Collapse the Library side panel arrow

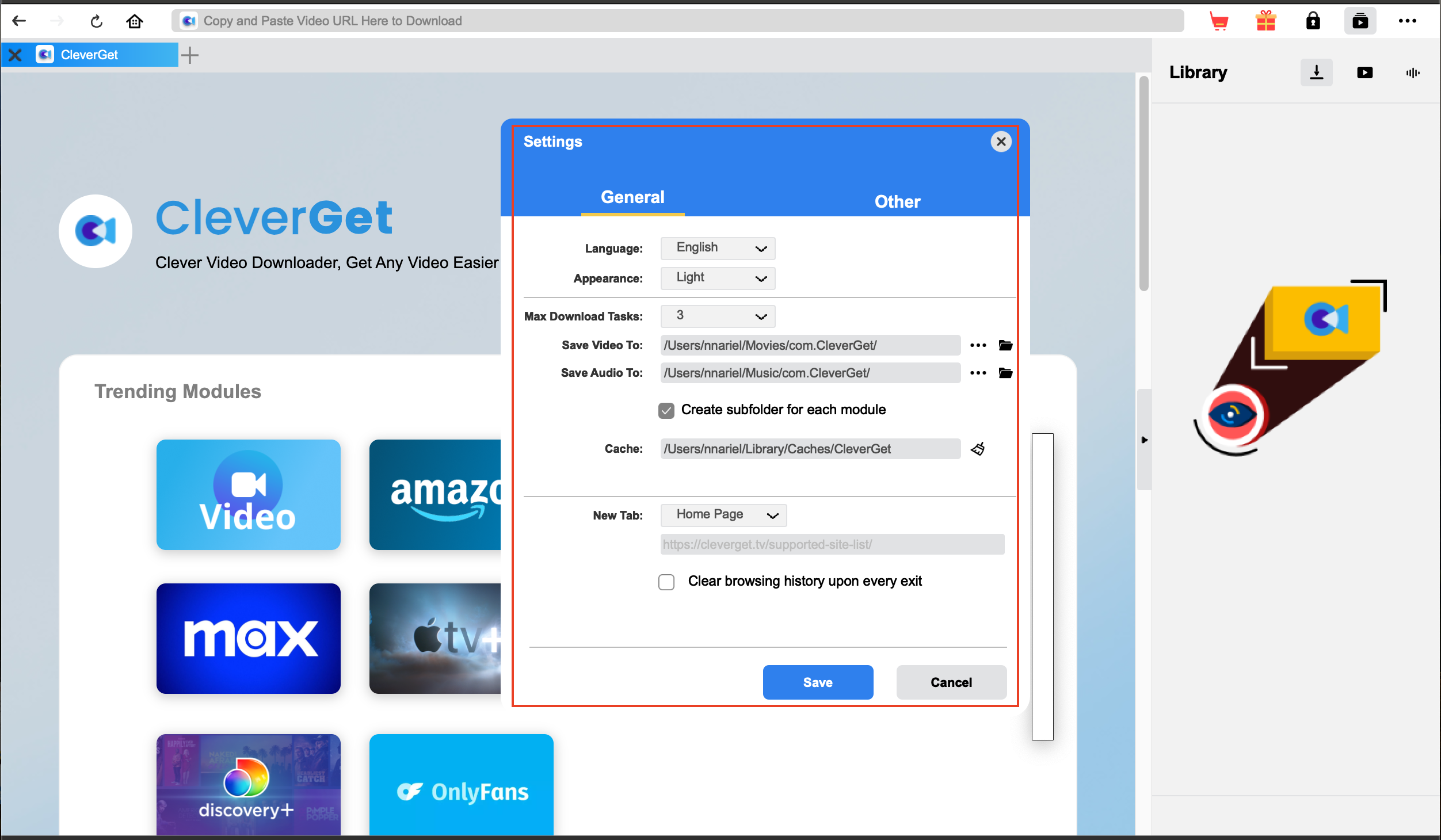[1145, 440]
